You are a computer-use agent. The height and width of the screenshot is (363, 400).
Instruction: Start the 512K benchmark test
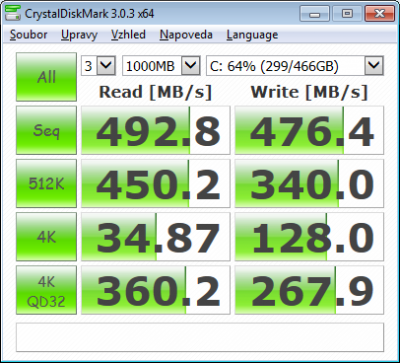click(x=46, y=184)
